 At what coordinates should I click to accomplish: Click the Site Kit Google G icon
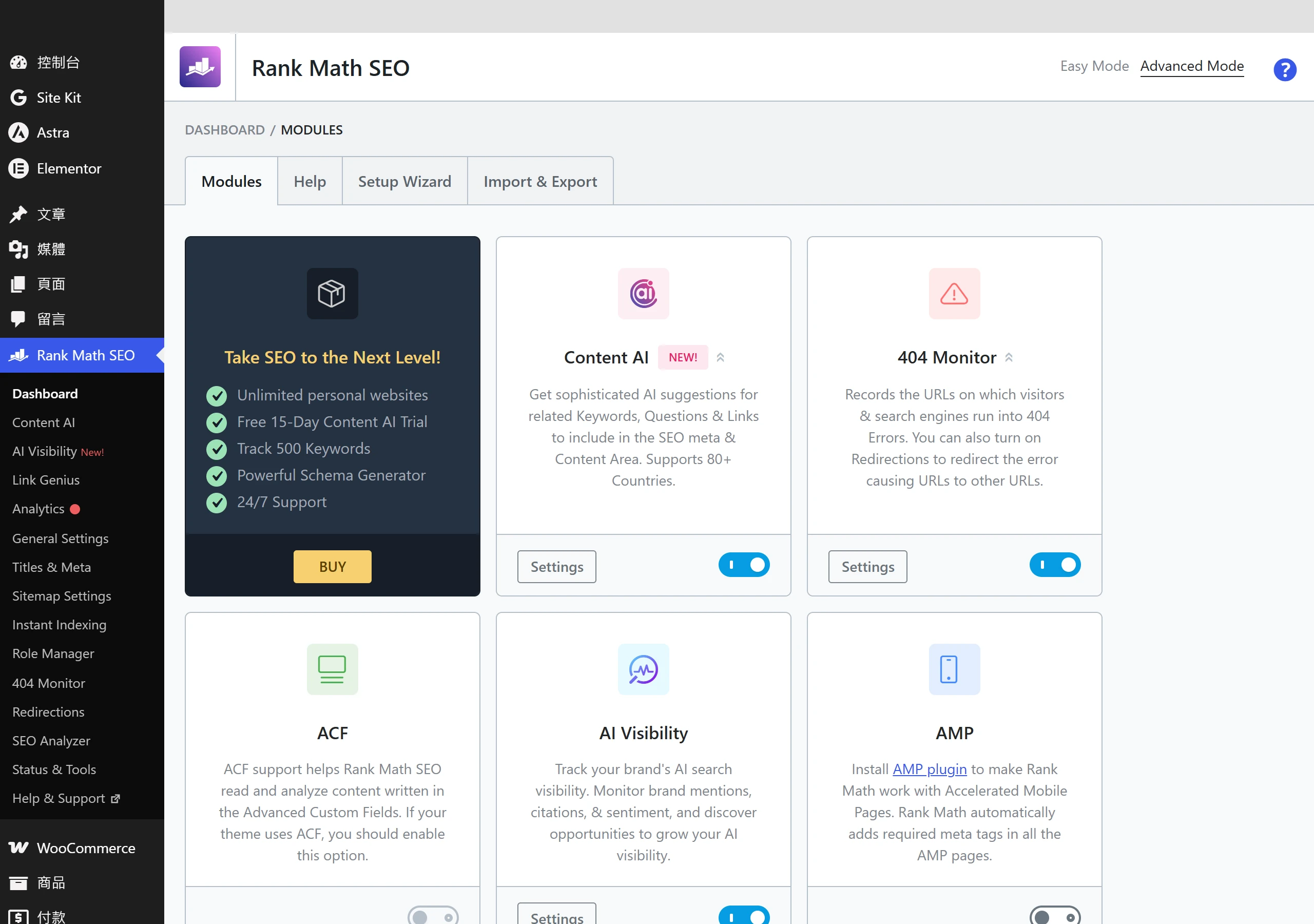pos(18,98)
